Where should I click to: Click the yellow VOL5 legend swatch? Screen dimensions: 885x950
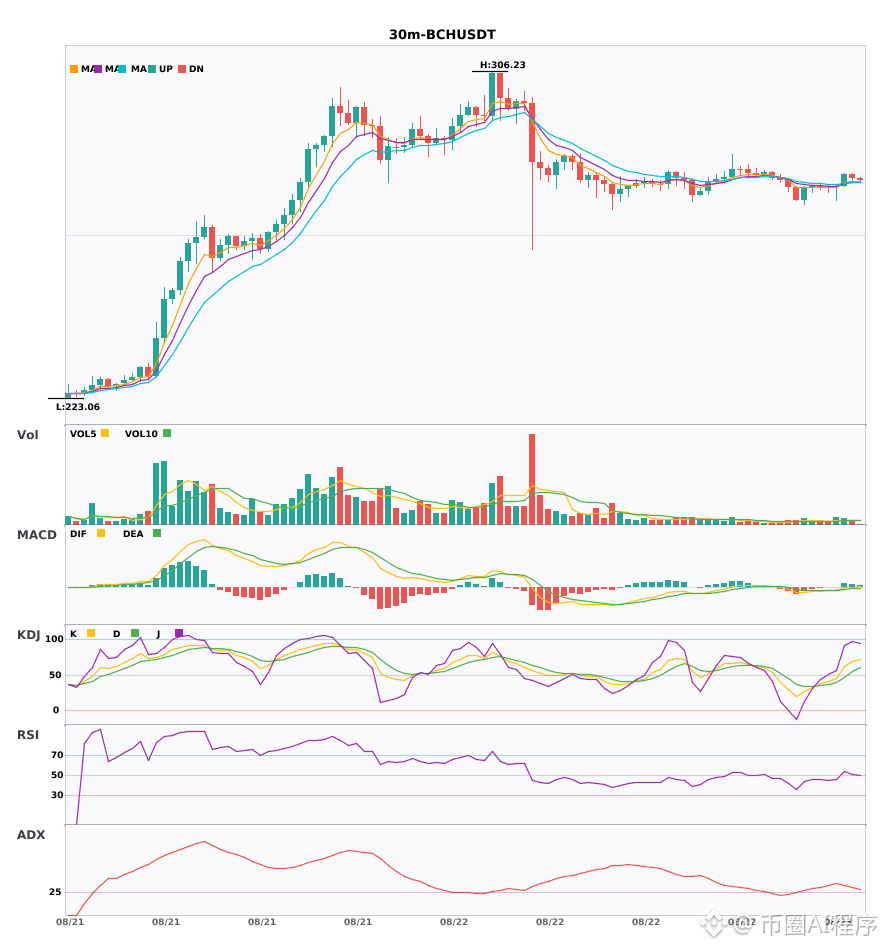coord(105,433)
